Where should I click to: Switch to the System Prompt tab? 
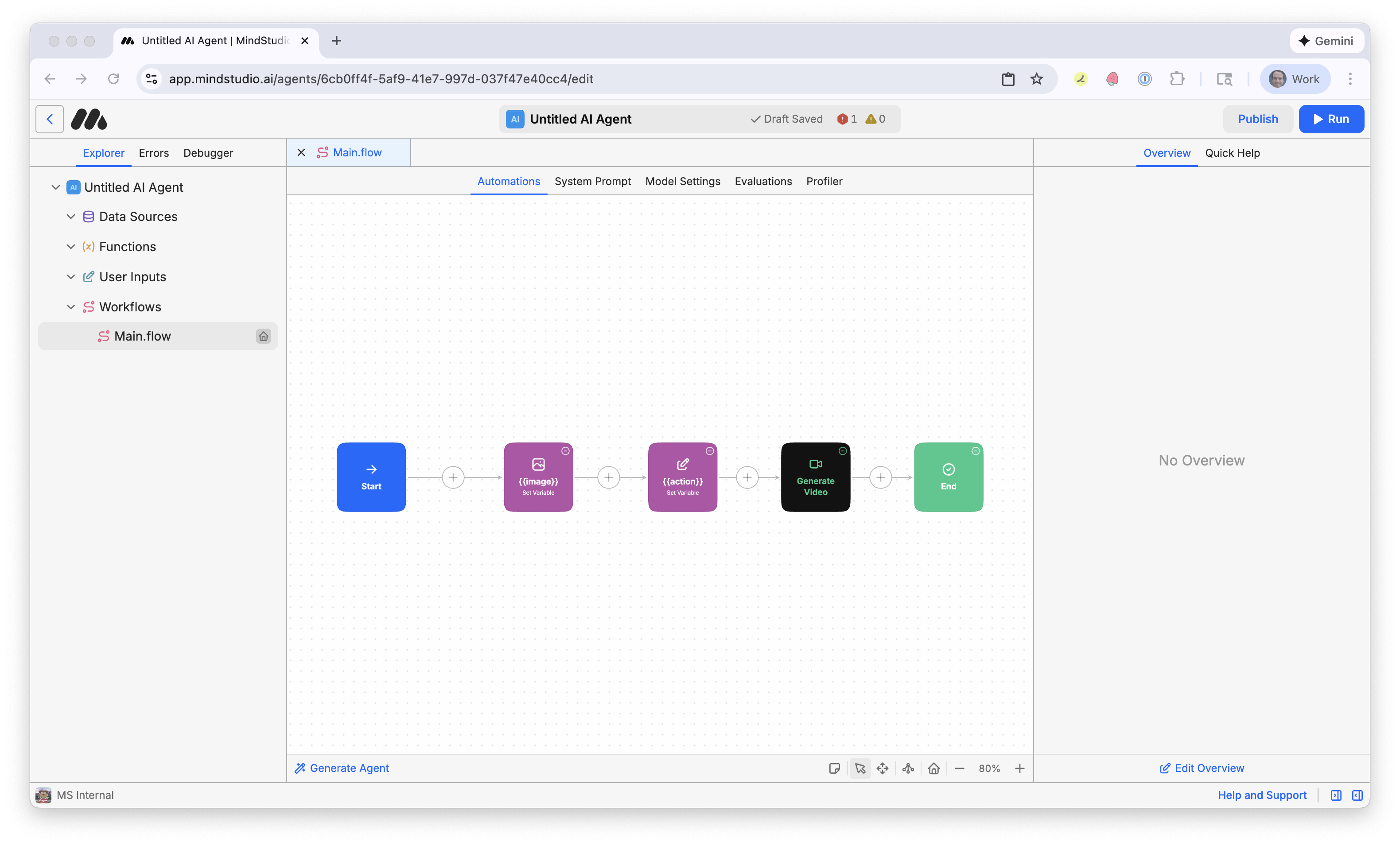click(593, 181)
